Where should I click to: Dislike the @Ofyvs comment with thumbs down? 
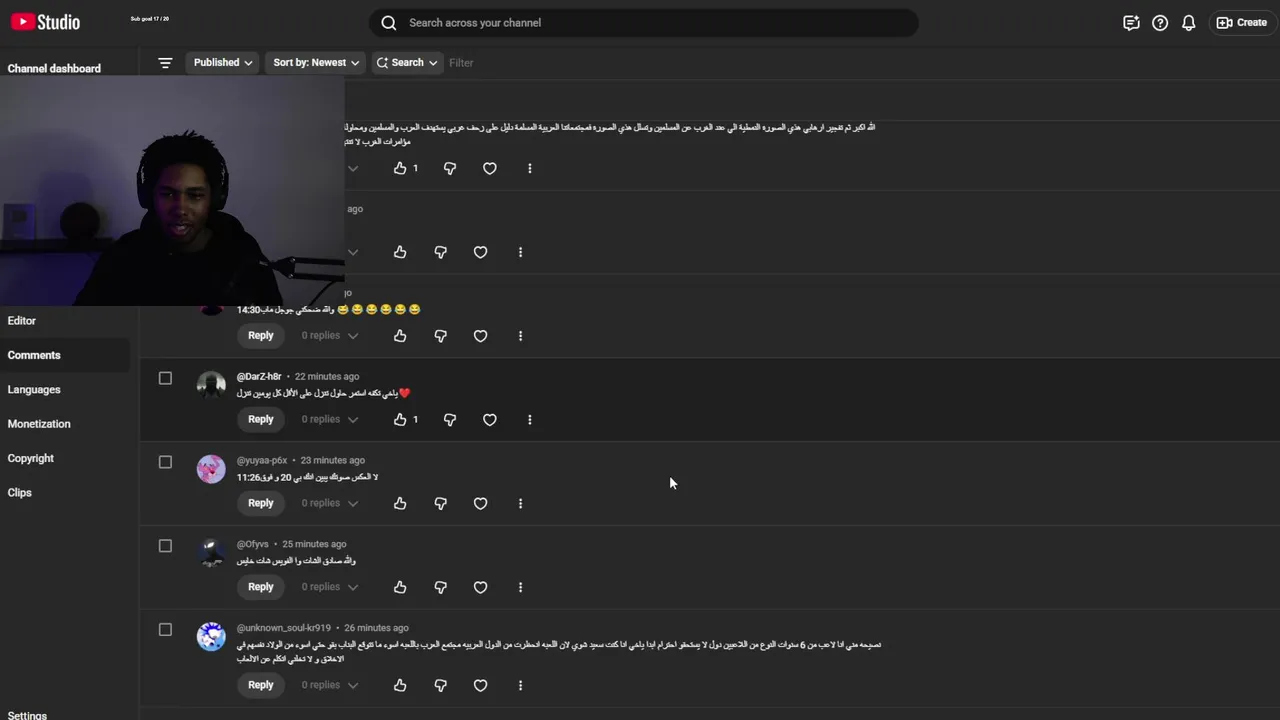tap(440, 588)
